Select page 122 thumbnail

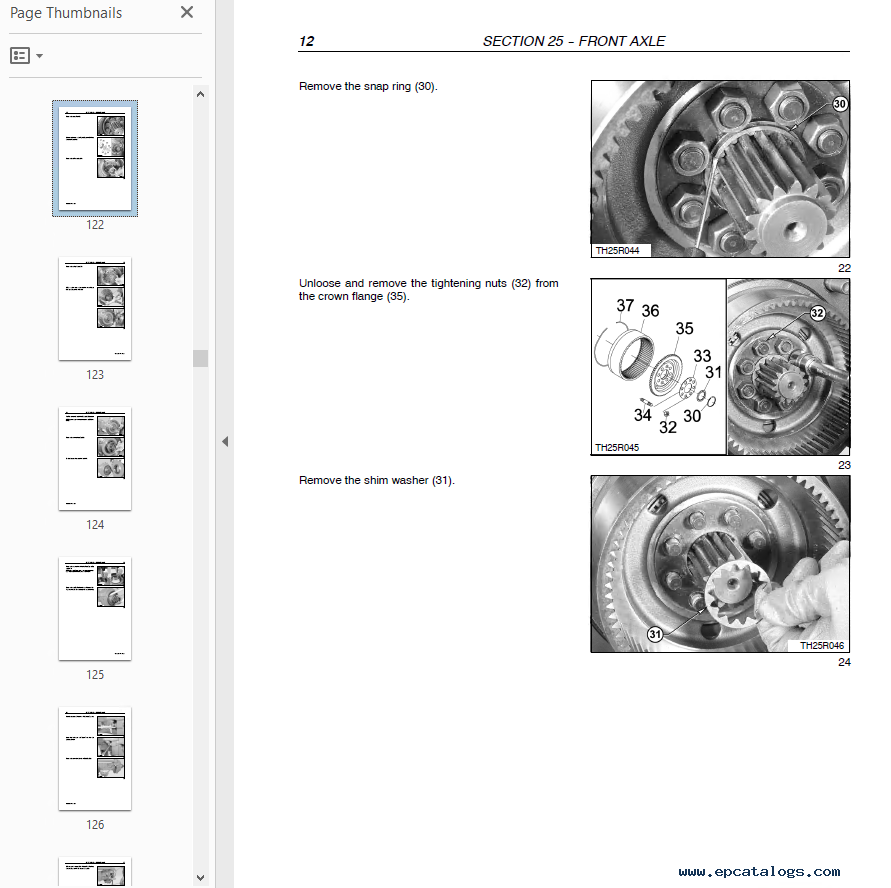click(95, 159)
